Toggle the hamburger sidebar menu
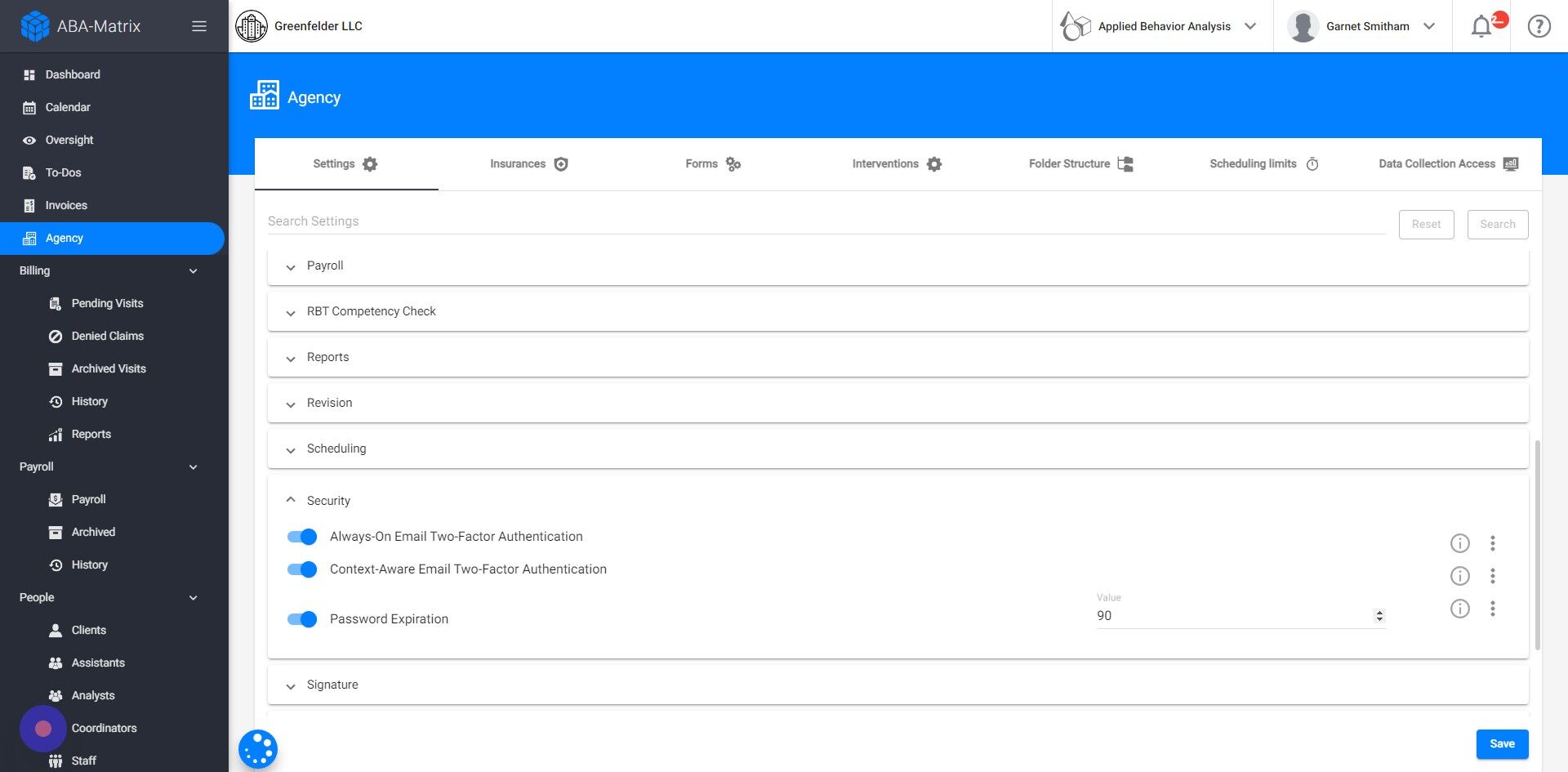This screenshot has width=1568, height=772. coord(199,26)
